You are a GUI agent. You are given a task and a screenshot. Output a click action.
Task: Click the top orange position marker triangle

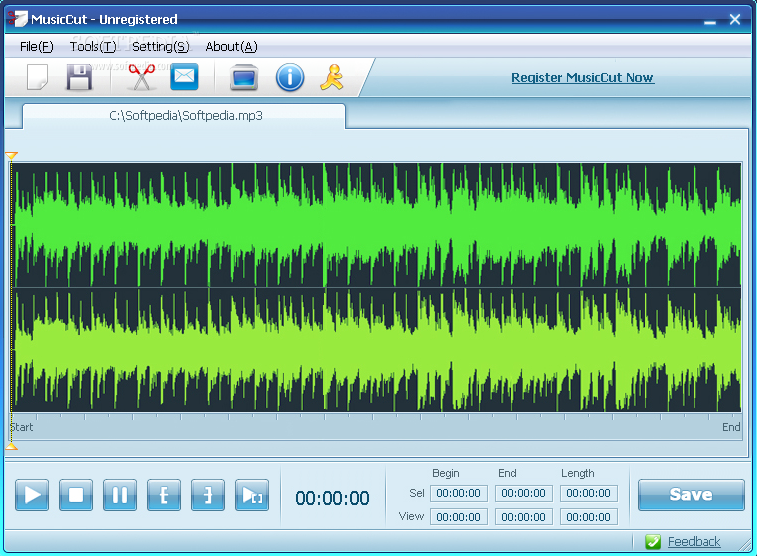(12, 155)
